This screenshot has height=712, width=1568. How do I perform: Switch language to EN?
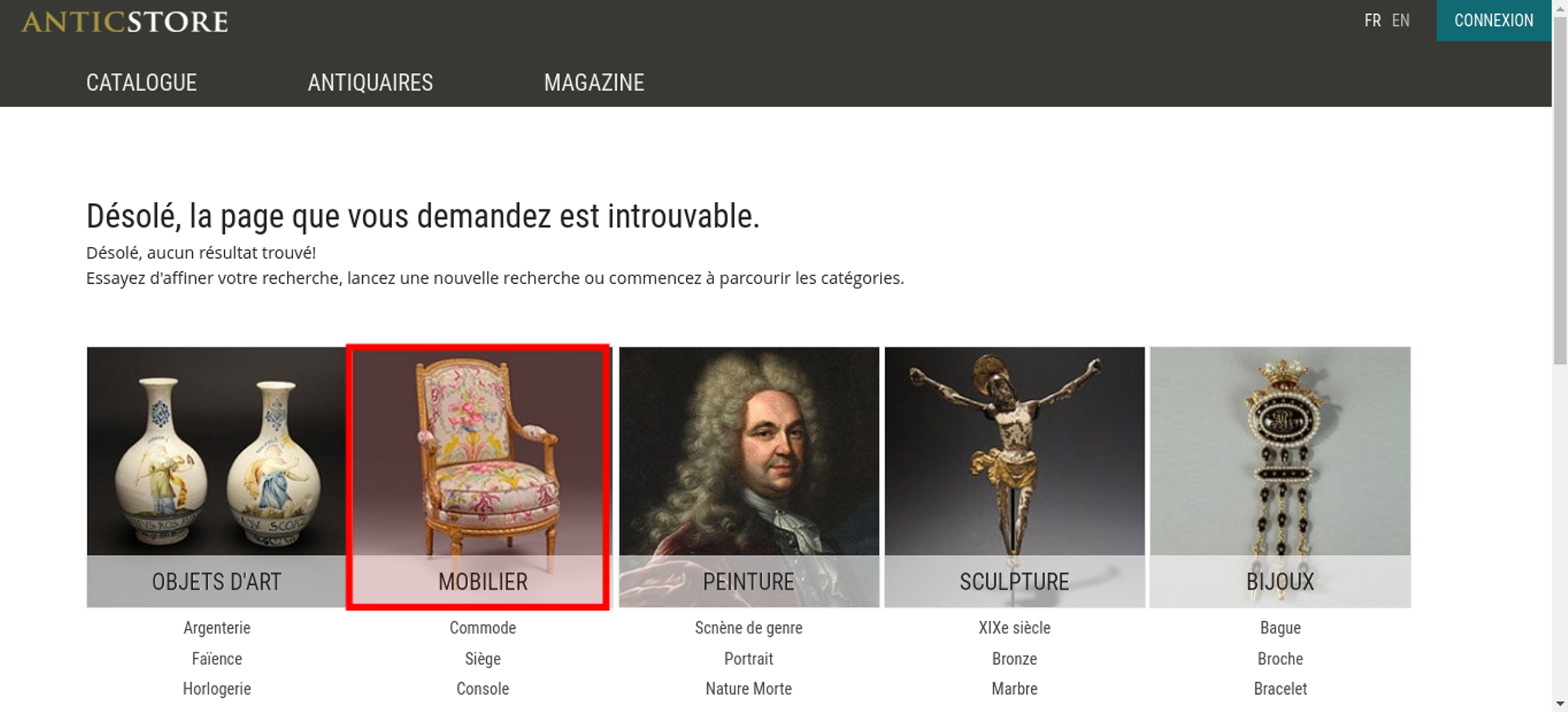pyautogui.click(x=1401, y=20)
